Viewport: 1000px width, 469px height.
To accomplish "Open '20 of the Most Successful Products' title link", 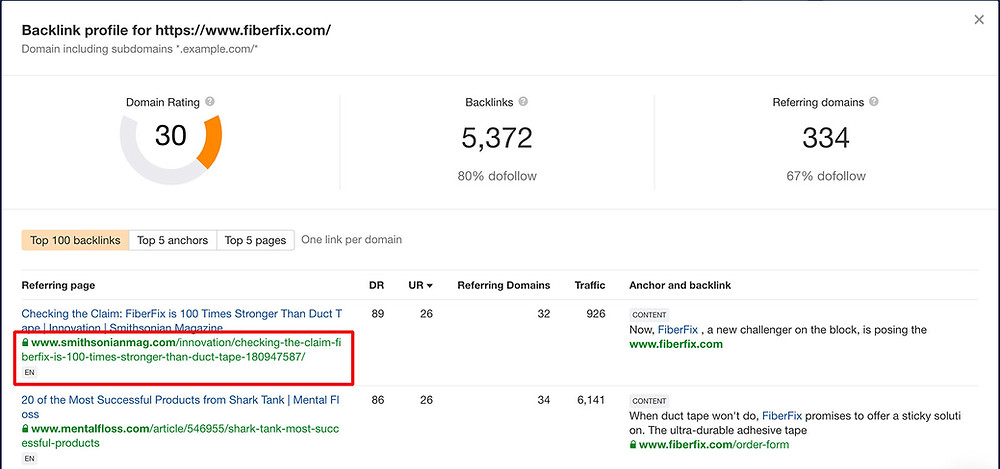I will coord(182,407).
